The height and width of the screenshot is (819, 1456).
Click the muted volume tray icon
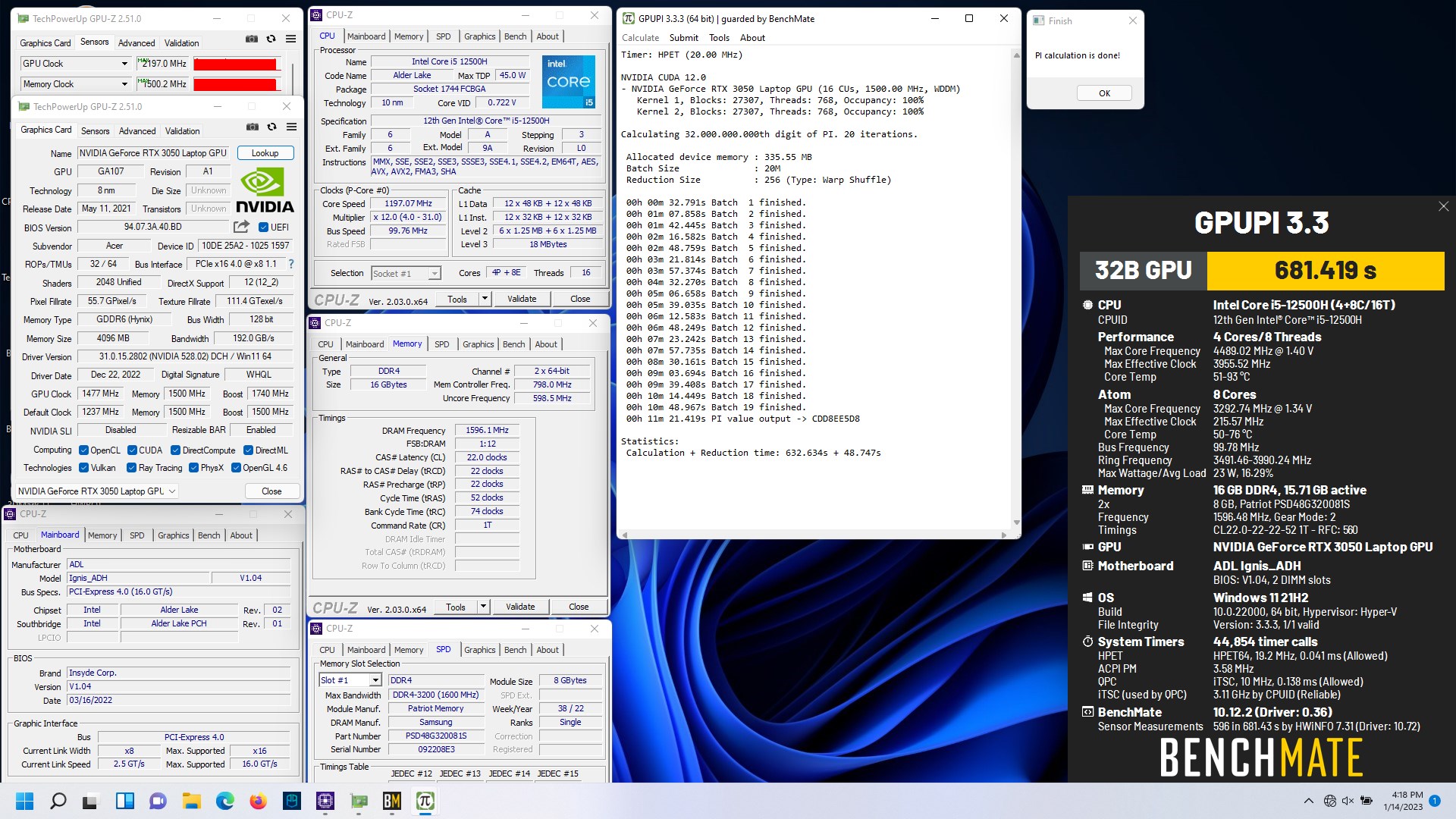(1348, 801)
